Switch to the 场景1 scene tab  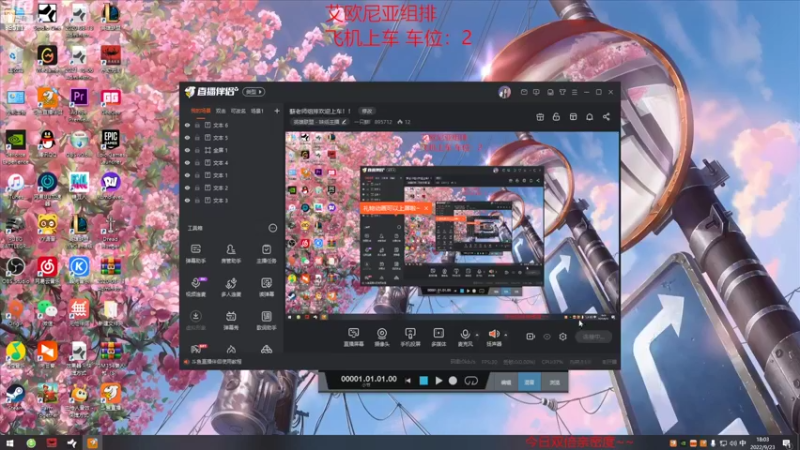(257, 111)
